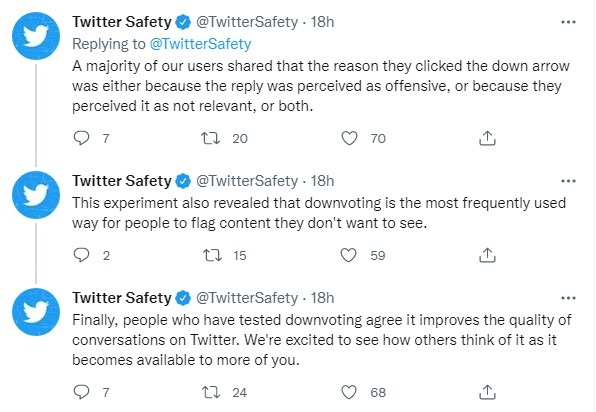The width and height of the screenshot is (596, 412).
Task: Like the tweet with 59 likes
Action: pos(348,255)
